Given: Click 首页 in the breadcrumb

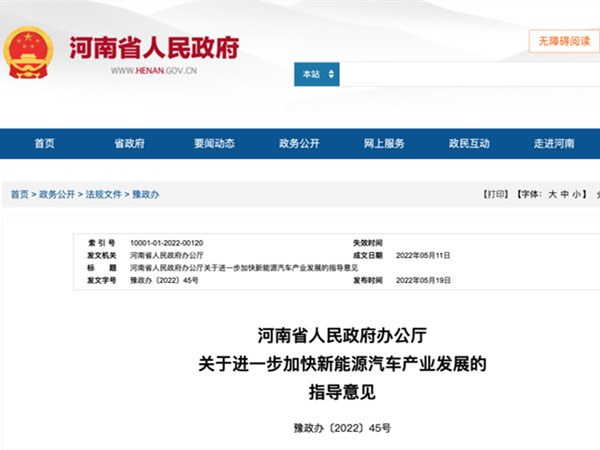Looking at the screenshot, I should (20, 194).
